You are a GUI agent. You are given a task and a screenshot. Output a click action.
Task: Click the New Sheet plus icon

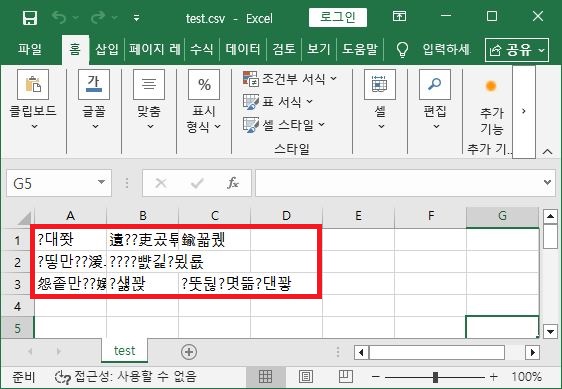pyautogui.click(x=189, y=352)
